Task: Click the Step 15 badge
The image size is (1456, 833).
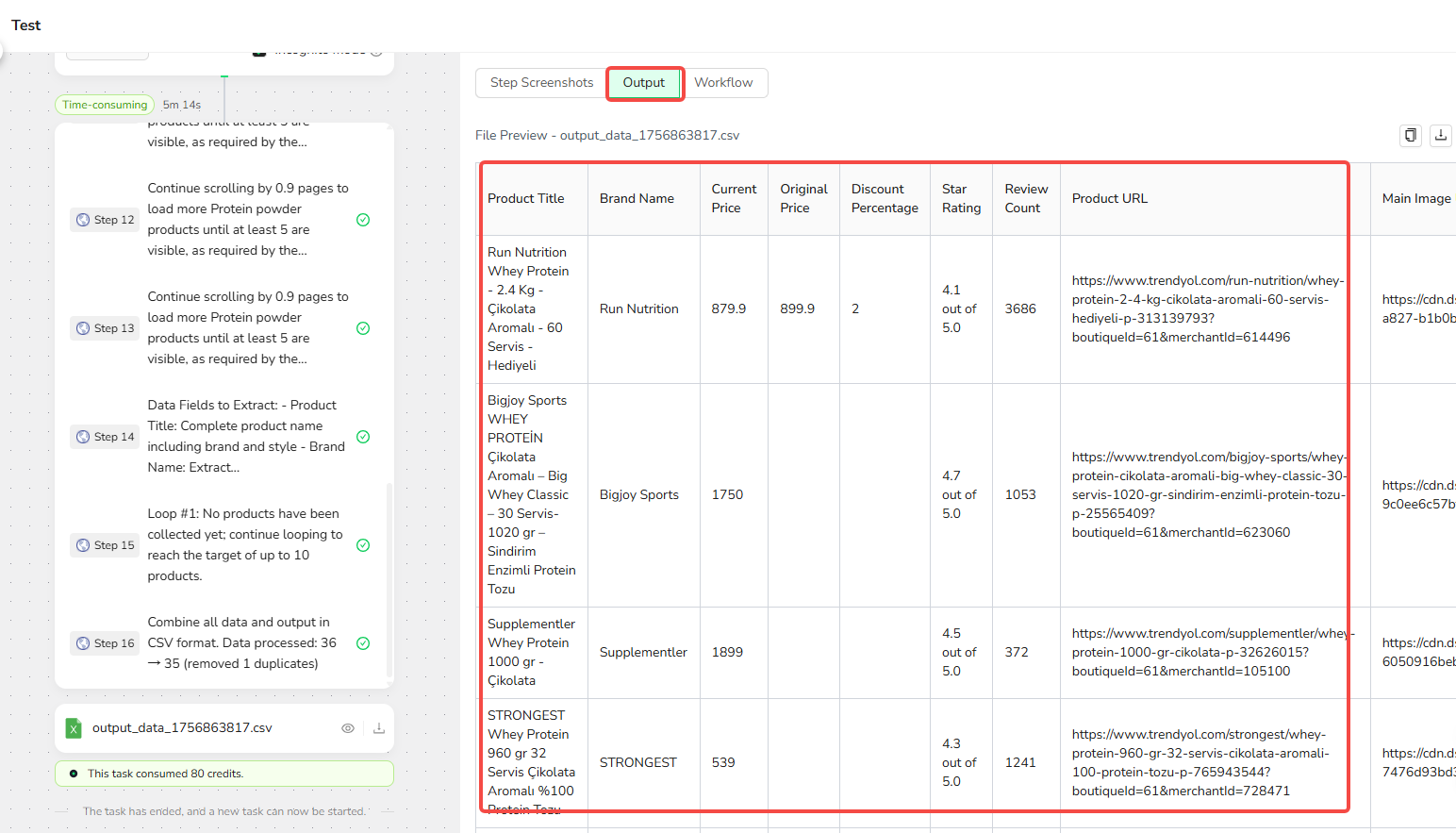Action: (x=105, y=545)
